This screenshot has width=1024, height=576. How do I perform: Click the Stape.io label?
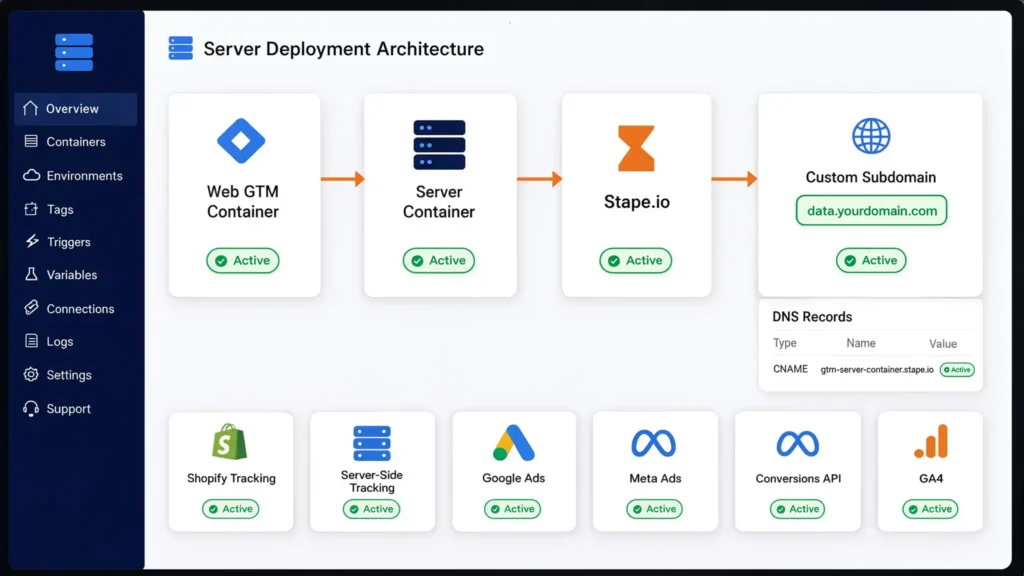point(637,202)
